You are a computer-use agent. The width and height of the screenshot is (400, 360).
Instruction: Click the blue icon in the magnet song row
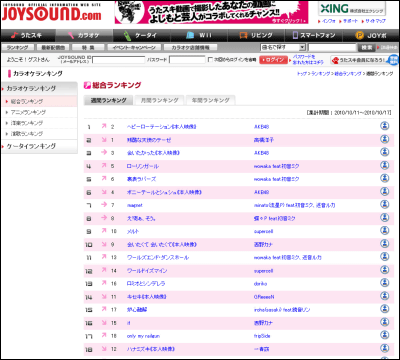click(385, 204)
